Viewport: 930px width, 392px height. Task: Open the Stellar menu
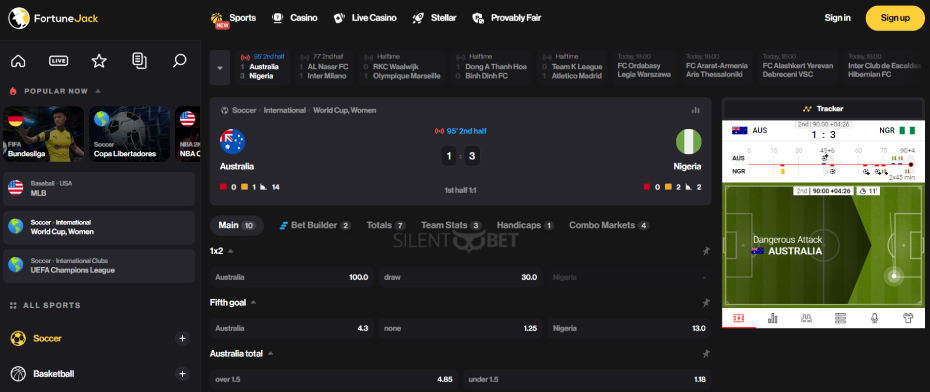[434, 18]
